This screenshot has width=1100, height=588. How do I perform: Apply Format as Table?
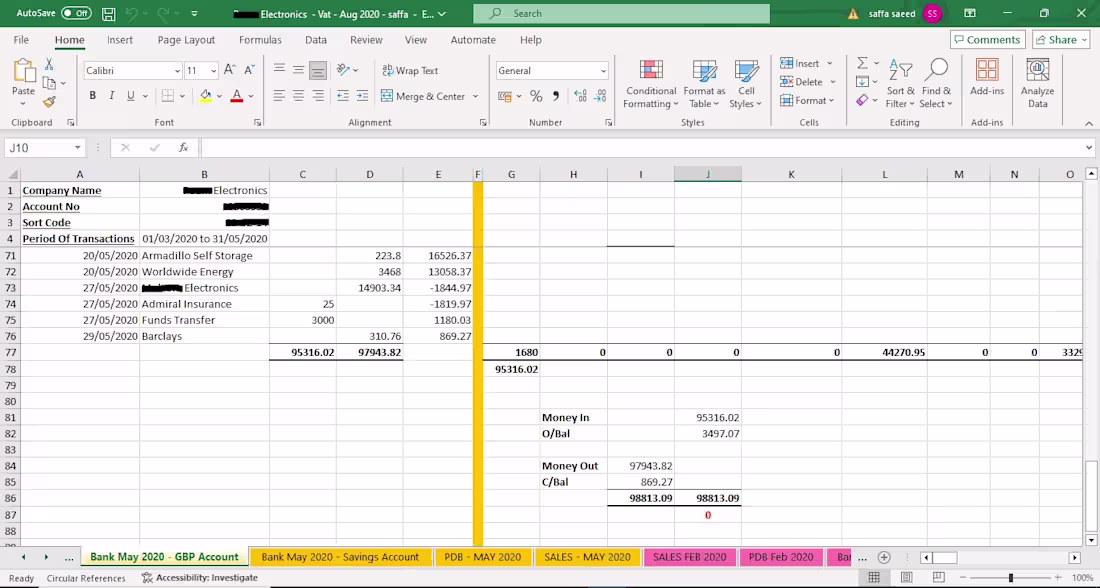(x=704, y=84)
